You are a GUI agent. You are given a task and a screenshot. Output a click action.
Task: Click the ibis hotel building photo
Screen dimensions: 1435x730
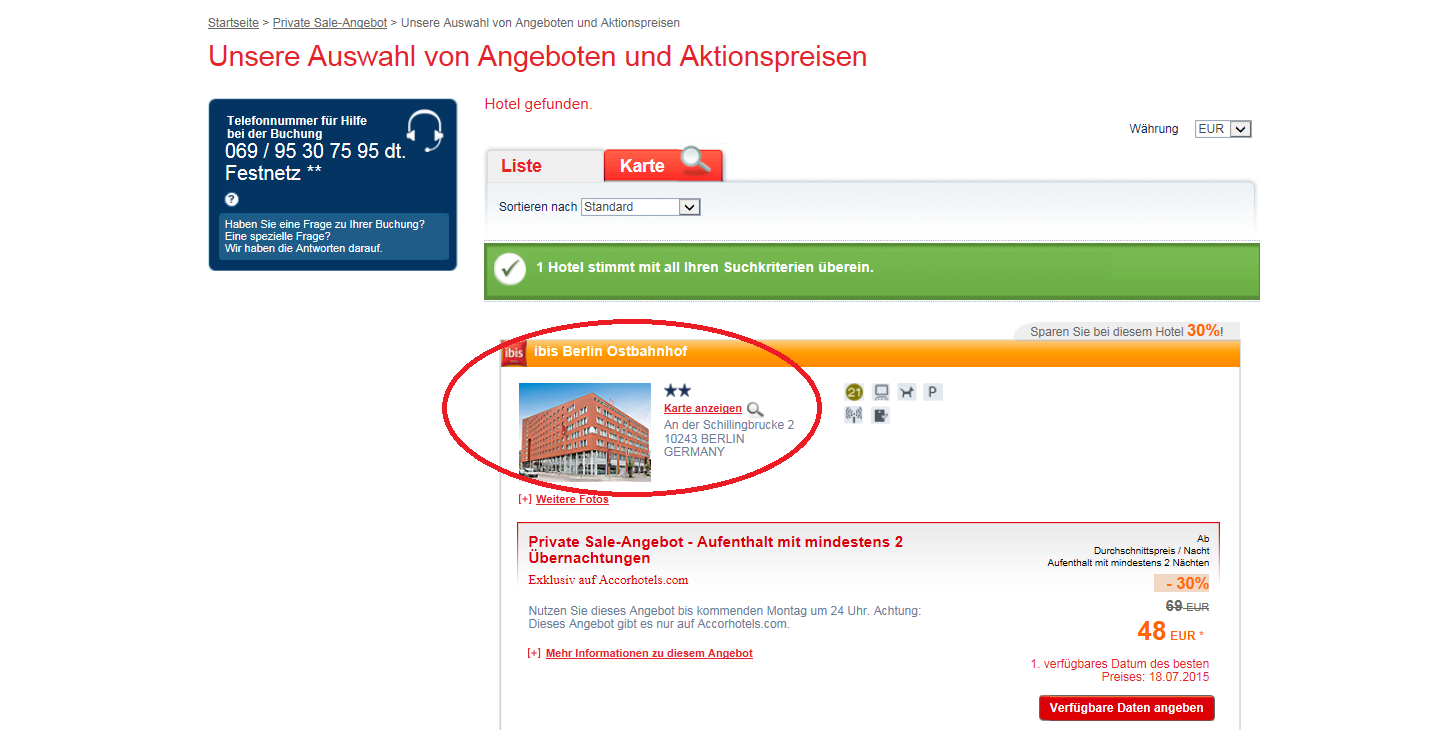[x=585, y=433]
